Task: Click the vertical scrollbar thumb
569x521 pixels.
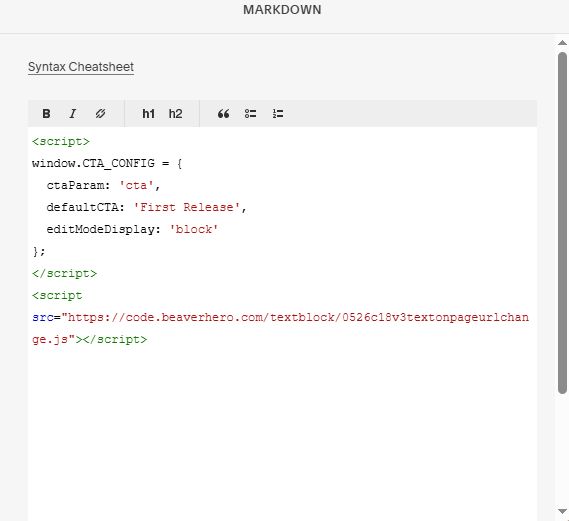Action: click(x=562, y=223)
